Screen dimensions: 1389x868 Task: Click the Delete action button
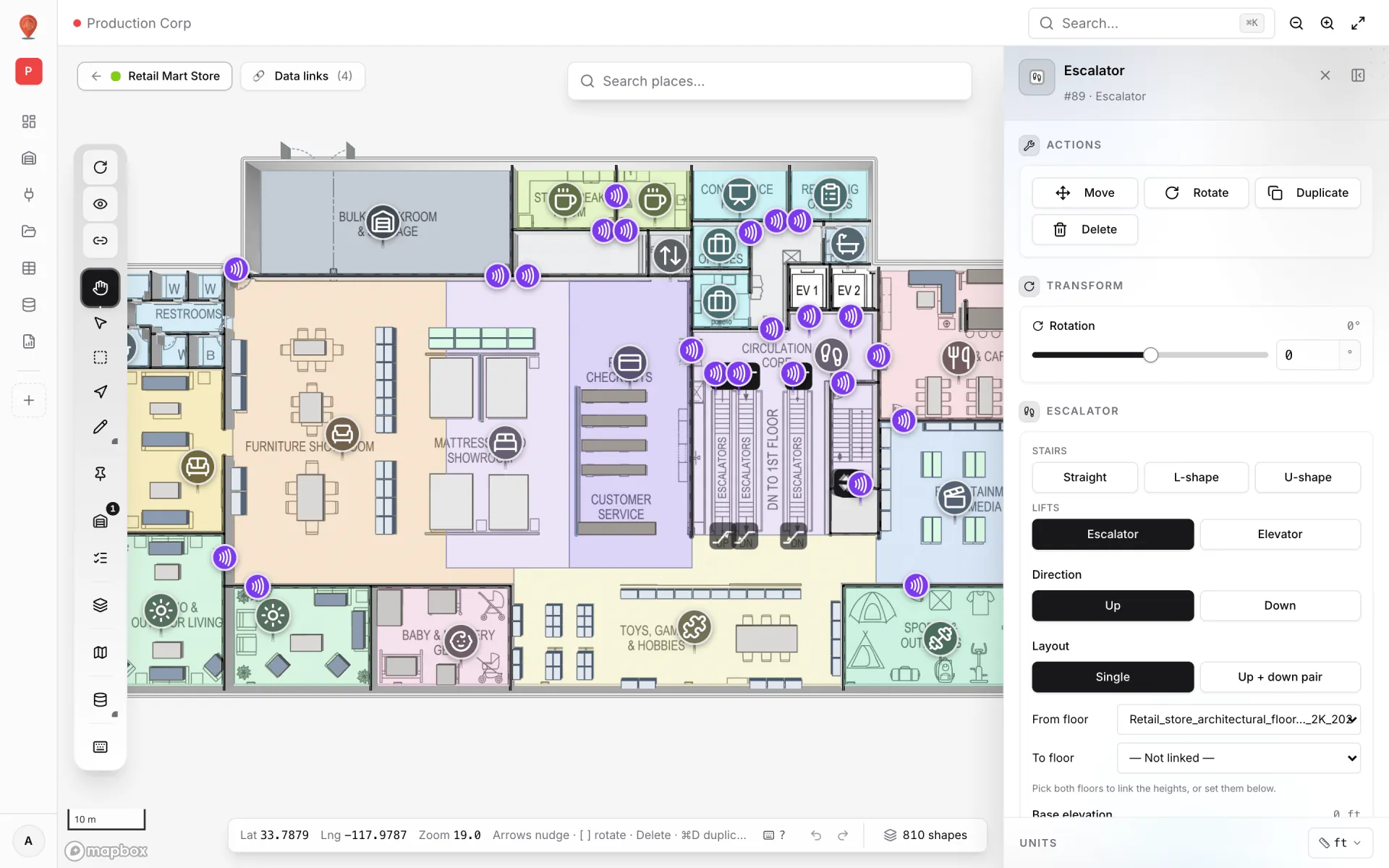click(x=1084, y=229)
